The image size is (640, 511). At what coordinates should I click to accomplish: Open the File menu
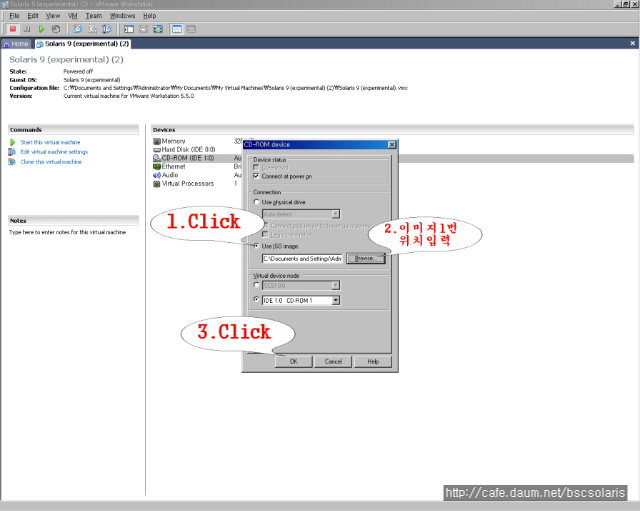(x=14, y=16)
